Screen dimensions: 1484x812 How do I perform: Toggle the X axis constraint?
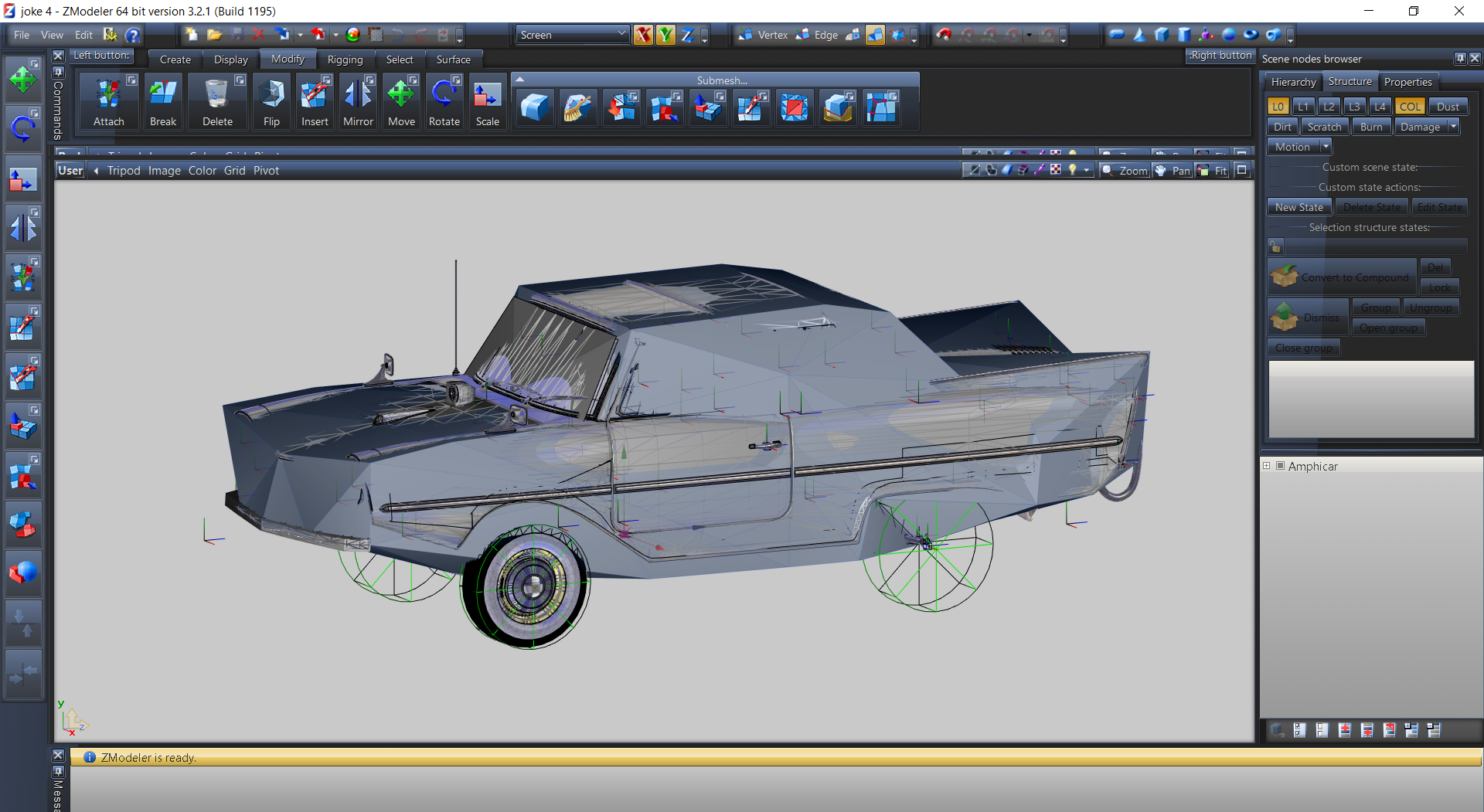(643, 35)
